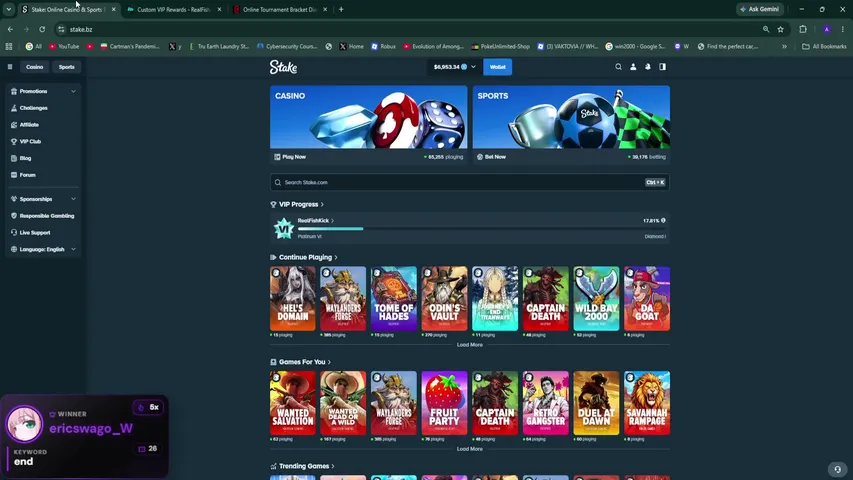Open Duel at Dawn game thumbnail

(596, 403)
